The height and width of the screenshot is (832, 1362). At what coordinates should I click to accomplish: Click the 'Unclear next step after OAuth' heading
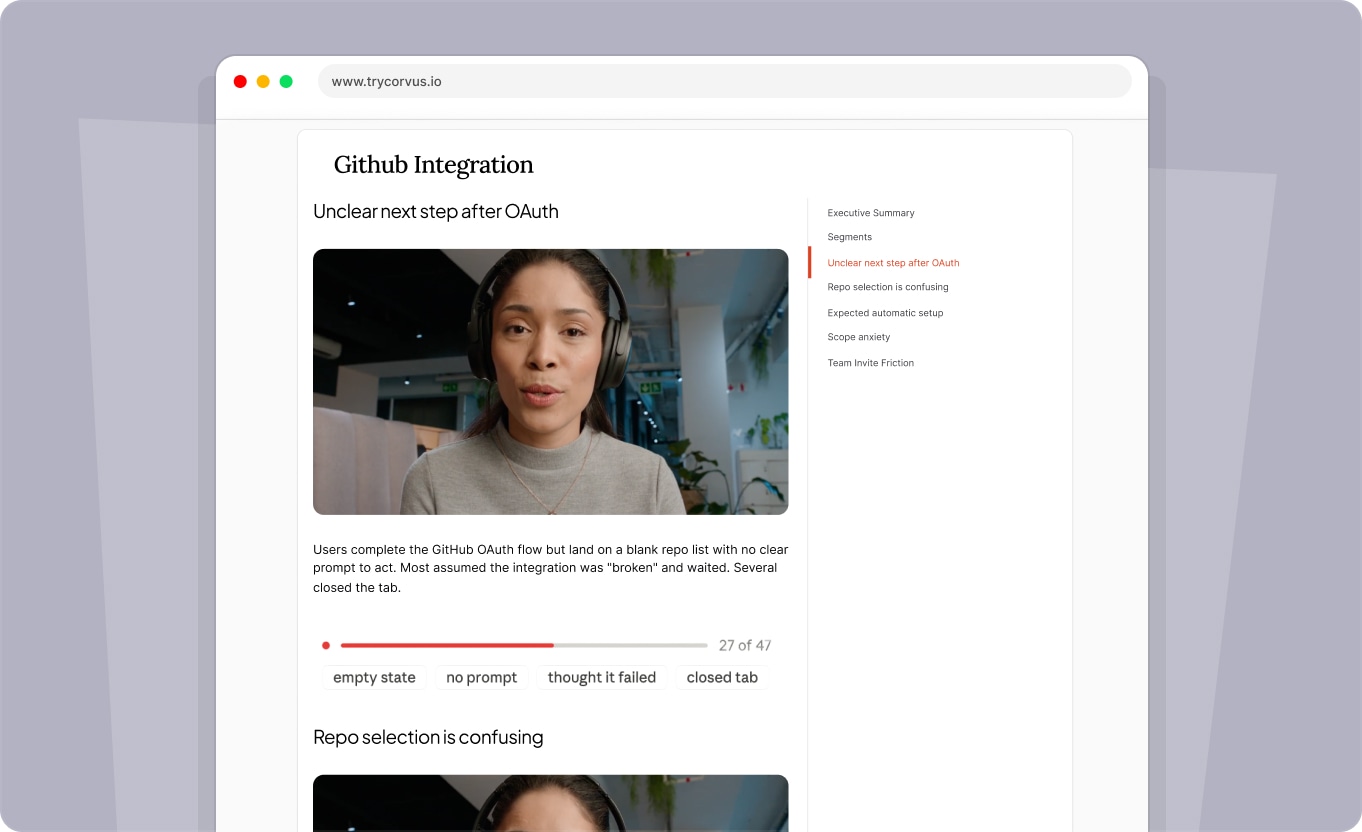point(435,211)
